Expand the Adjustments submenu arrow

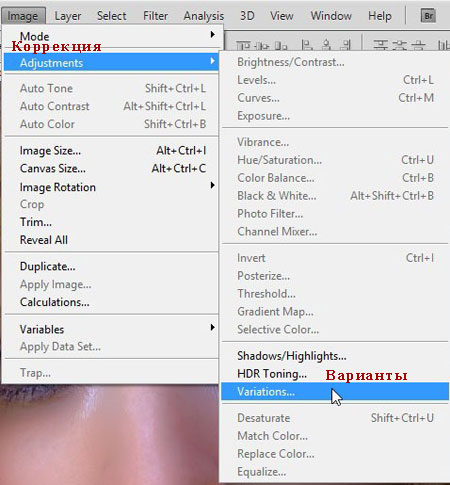(x=212, y=61)
